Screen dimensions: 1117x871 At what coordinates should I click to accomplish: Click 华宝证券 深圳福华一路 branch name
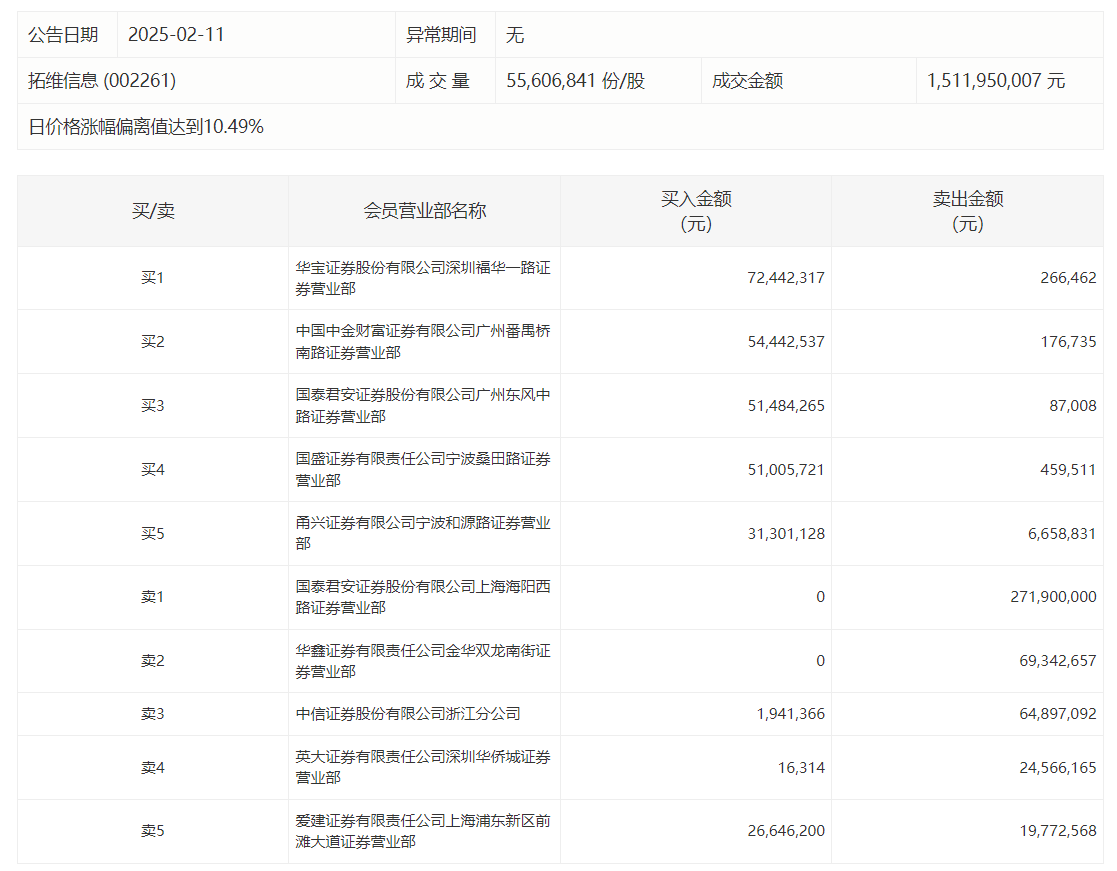[423, 278]
